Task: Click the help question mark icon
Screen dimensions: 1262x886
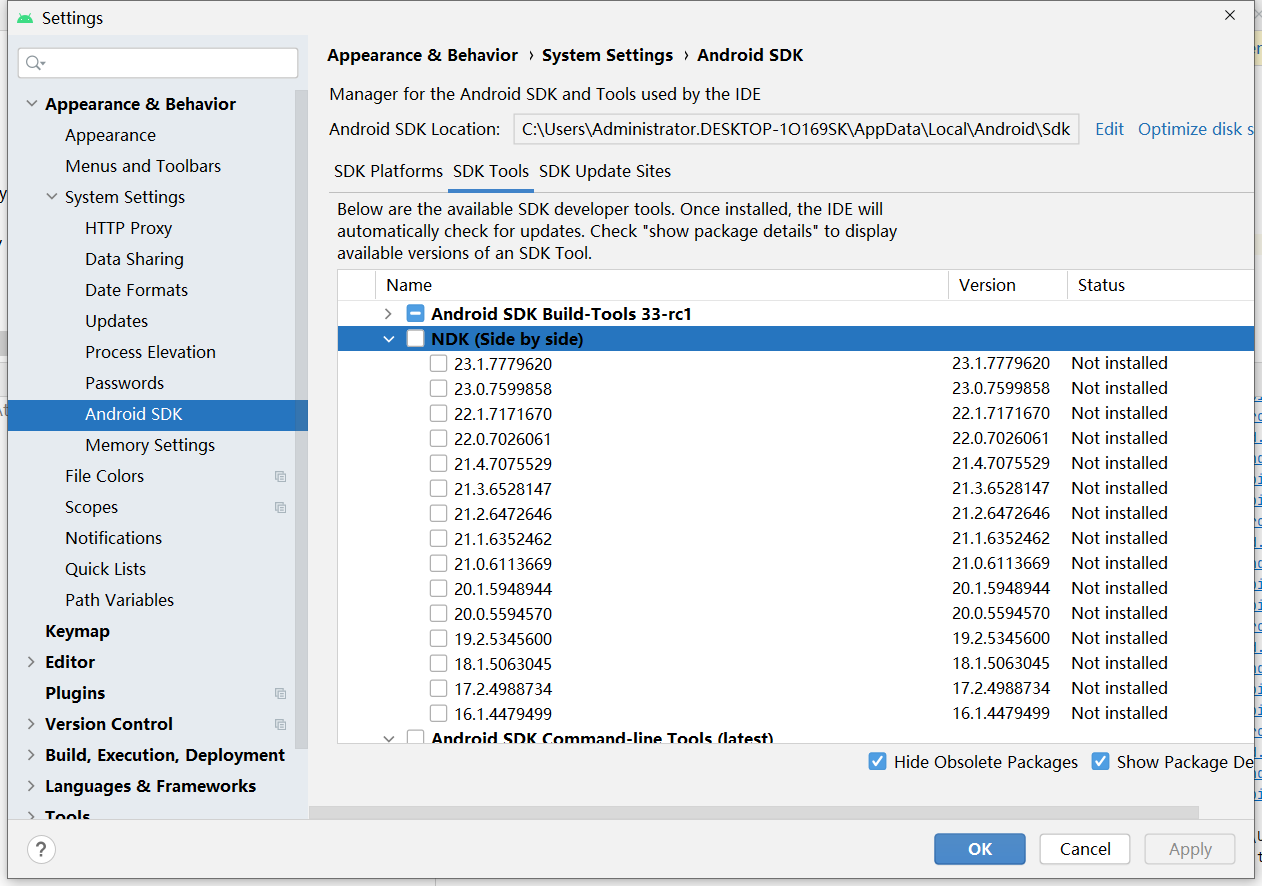Action: tap(41, 849)
